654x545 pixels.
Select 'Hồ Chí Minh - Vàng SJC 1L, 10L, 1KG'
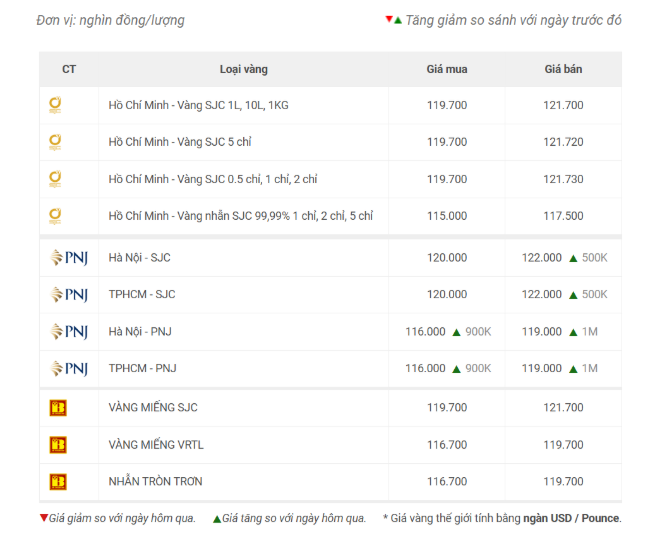tap(199, 105)
